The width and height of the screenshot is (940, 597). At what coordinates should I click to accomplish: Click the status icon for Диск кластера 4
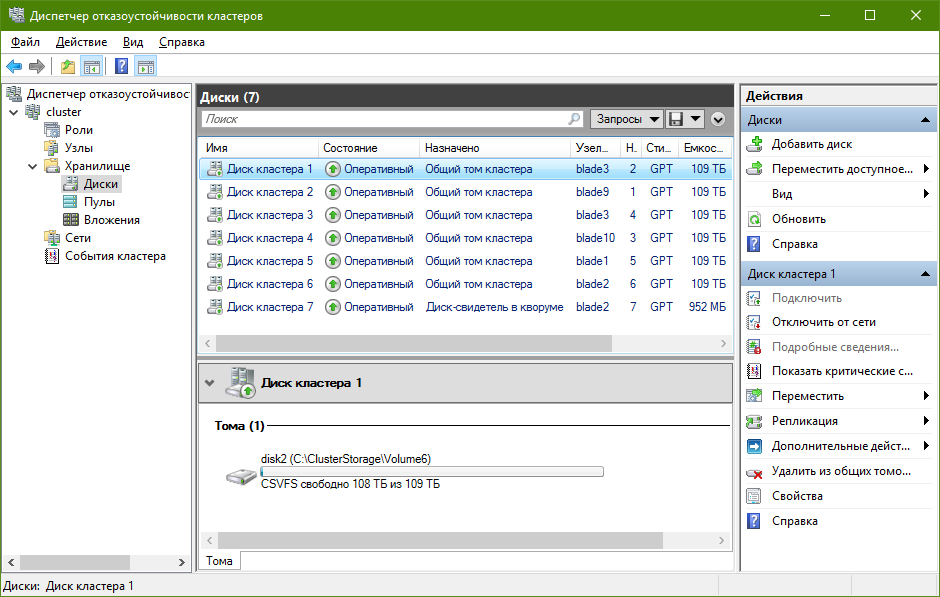(x=333, y=238)
